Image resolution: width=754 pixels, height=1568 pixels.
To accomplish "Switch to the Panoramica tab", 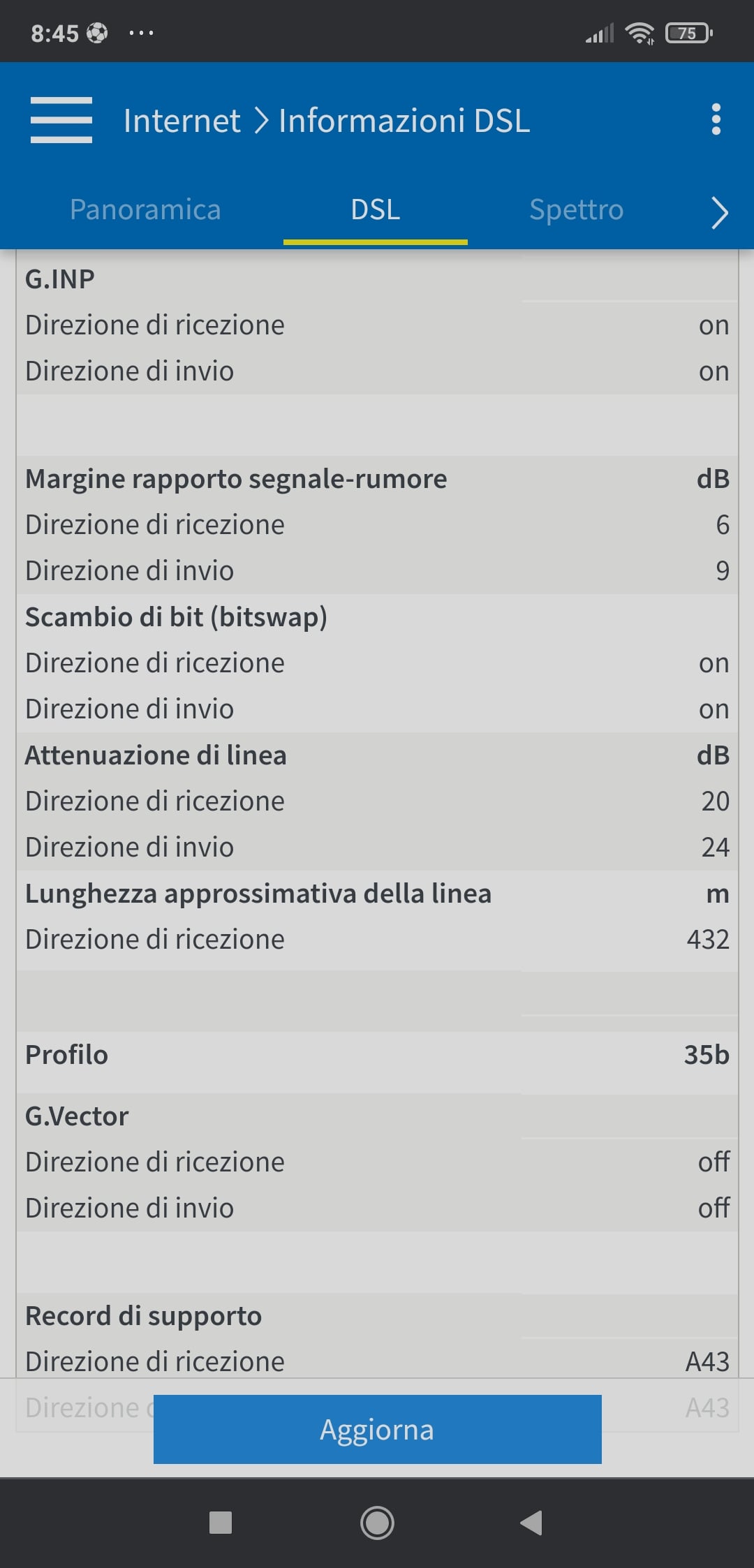I will pyautogui.click(x=145, y=209).
